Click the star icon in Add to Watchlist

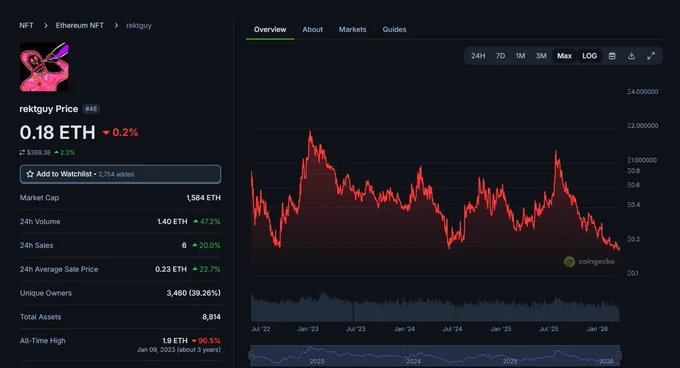click(x=30, y=174)
